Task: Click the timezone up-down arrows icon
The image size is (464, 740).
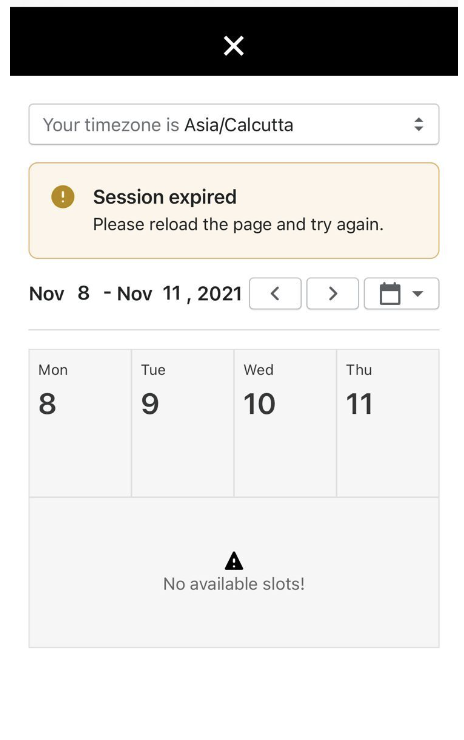Action: [418, 124]
